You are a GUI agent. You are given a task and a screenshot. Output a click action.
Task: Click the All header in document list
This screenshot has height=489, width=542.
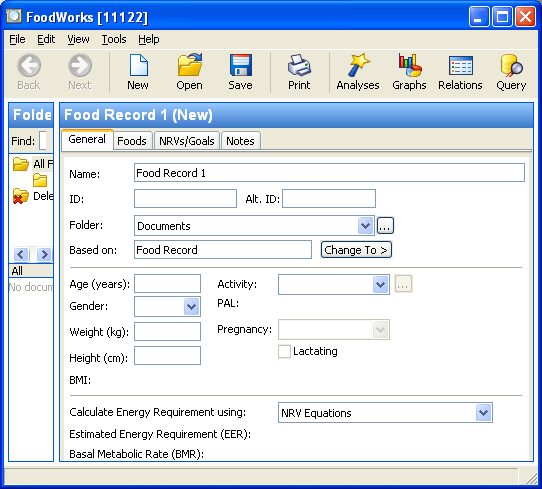pyautogui.click(x=31, y=271)
